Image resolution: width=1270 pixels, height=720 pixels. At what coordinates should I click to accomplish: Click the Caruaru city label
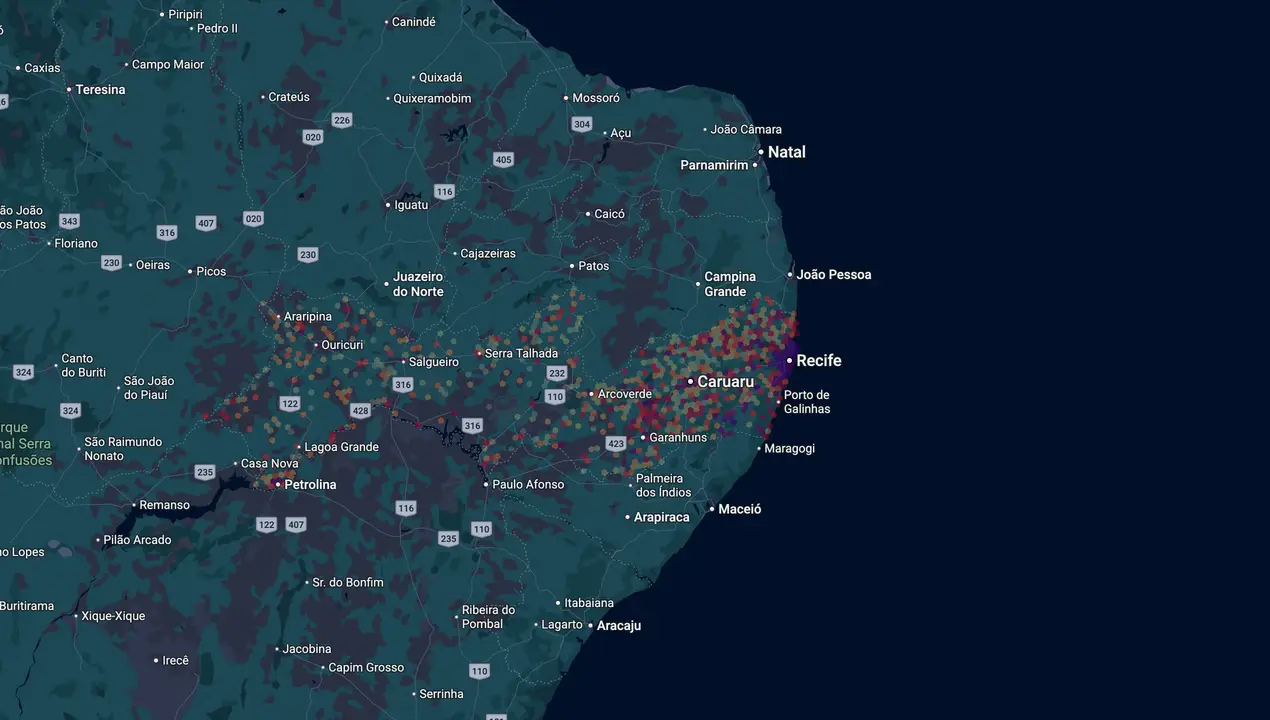click(x=726, y=382)
